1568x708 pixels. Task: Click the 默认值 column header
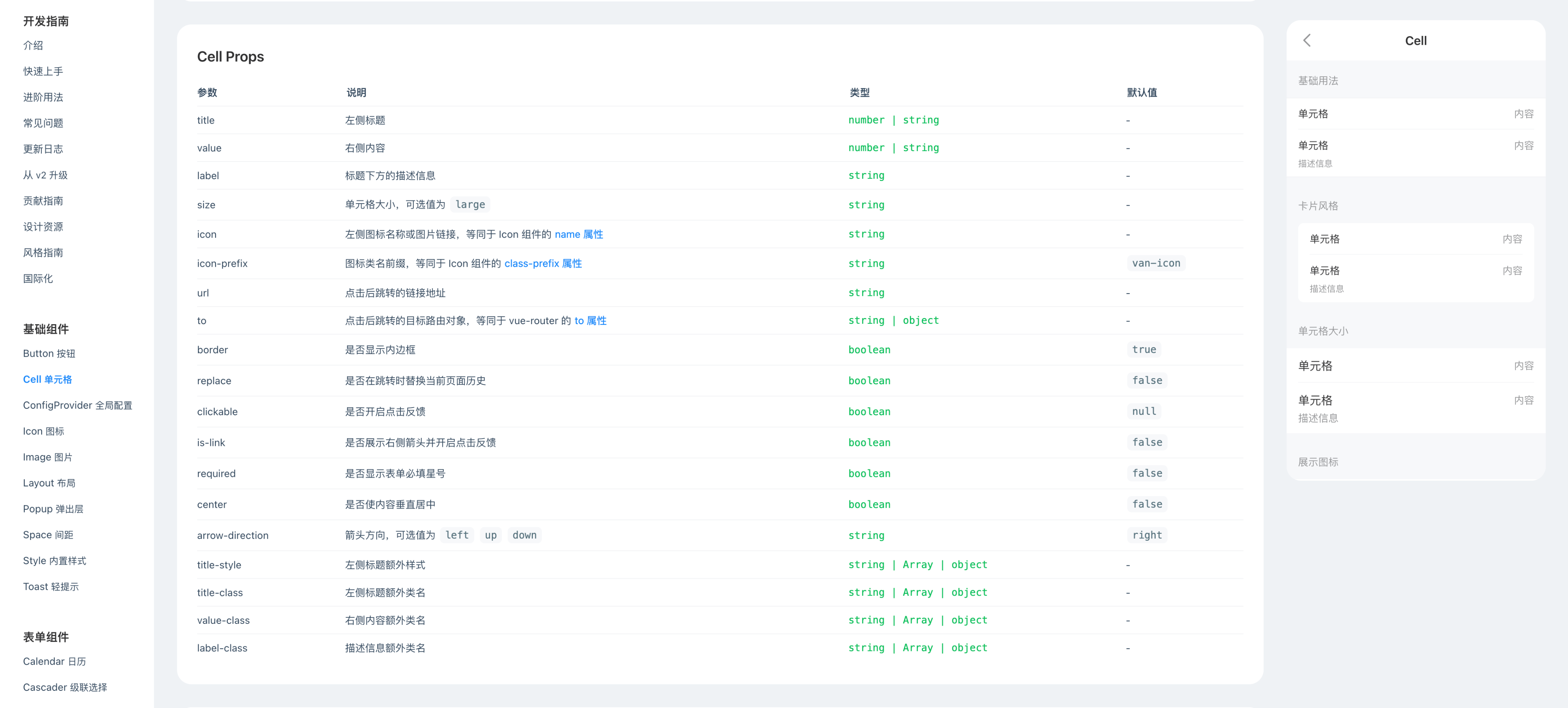(x=1141, y=93)
